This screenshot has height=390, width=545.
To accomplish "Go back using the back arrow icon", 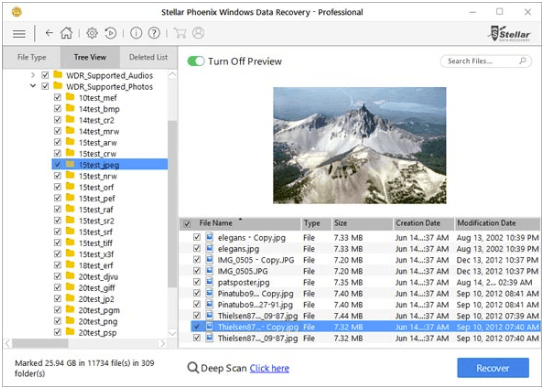I will pyautogui.click(x=49, y=33).
